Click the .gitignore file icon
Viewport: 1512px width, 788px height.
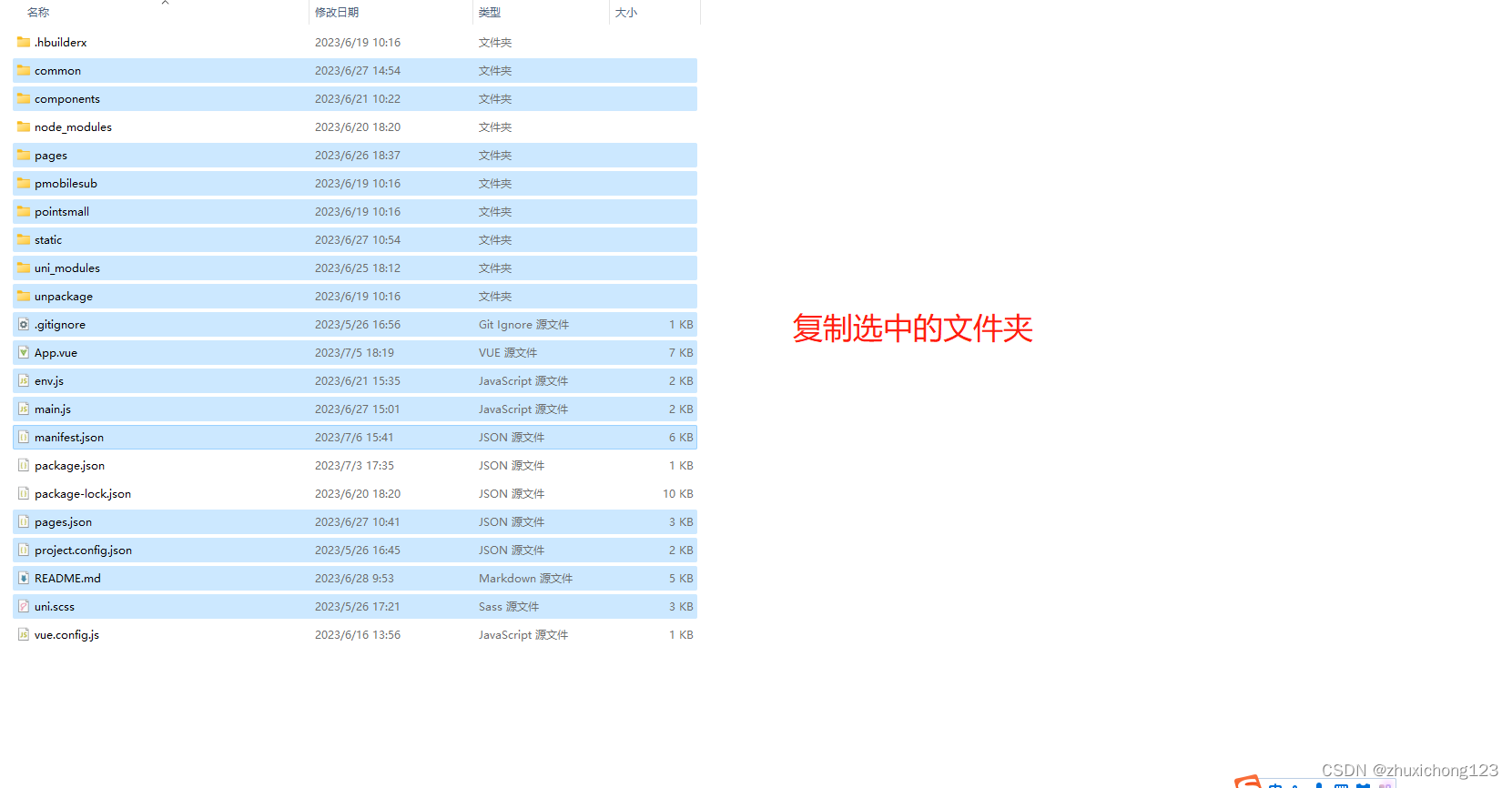click(x=24, y=324)
